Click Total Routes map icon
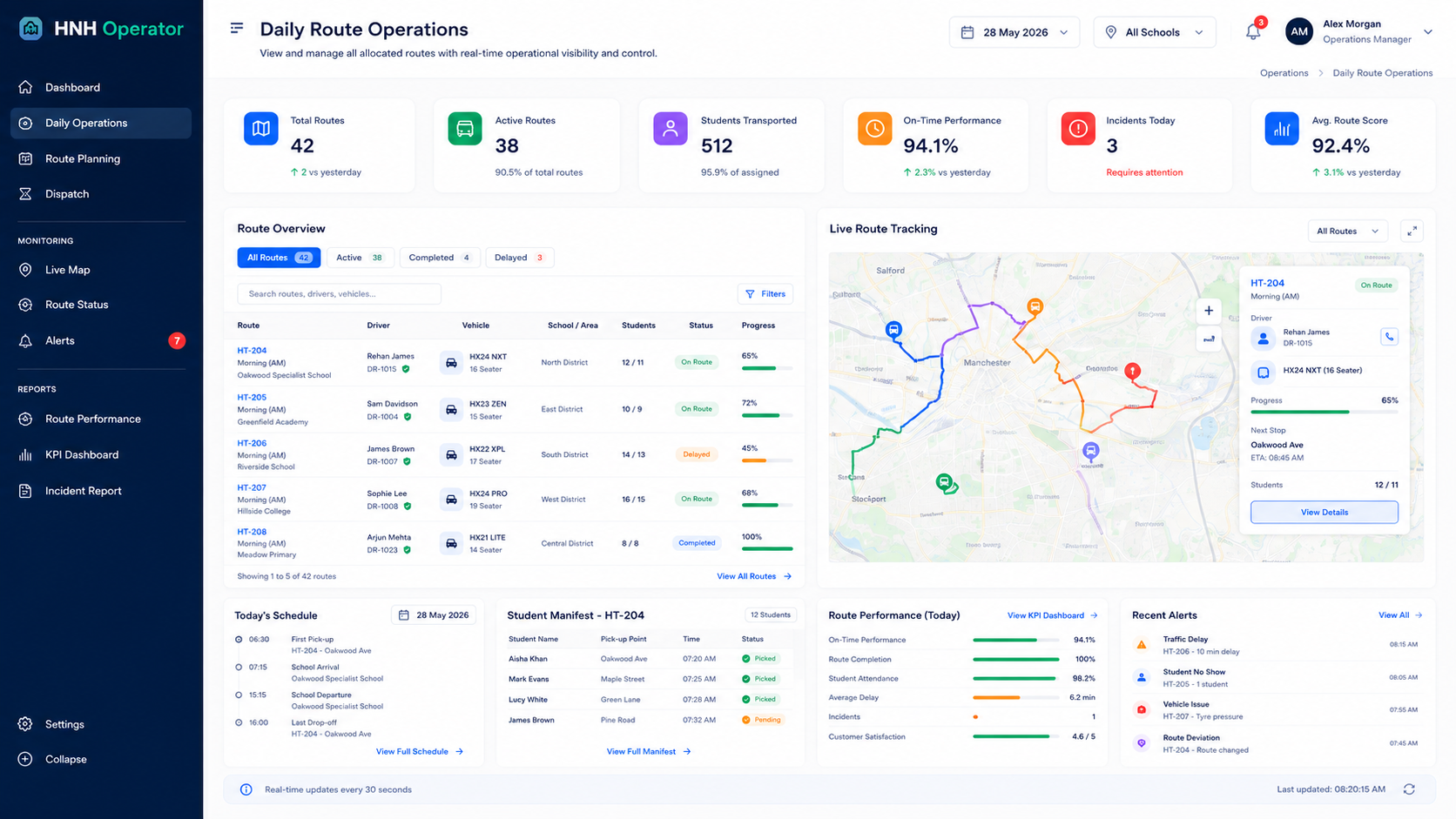 coord(260,129)
